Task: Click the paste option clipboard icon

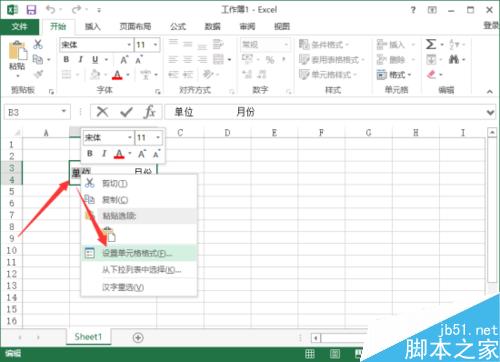Action: tap(109, 234)
